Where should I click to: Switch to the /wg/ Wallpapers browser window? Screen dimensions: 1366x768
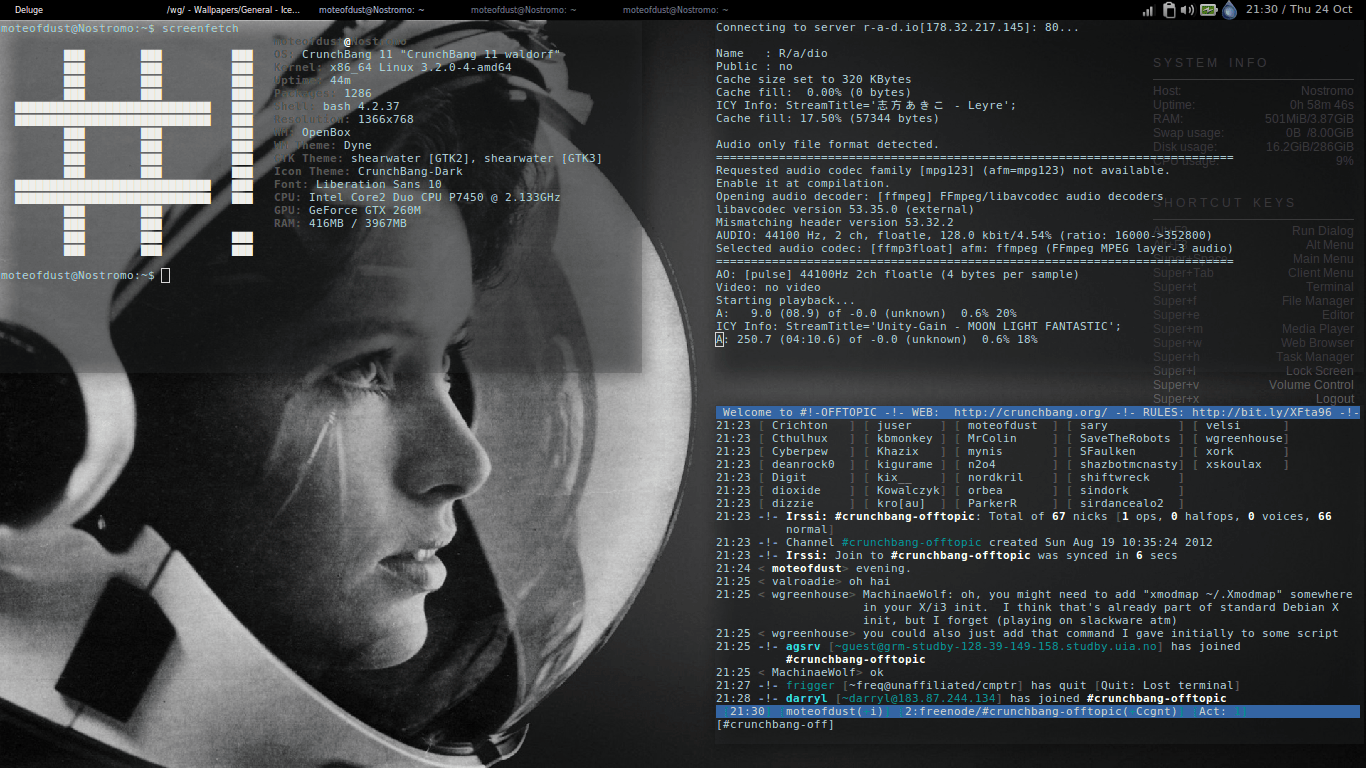tap(233, 10)
